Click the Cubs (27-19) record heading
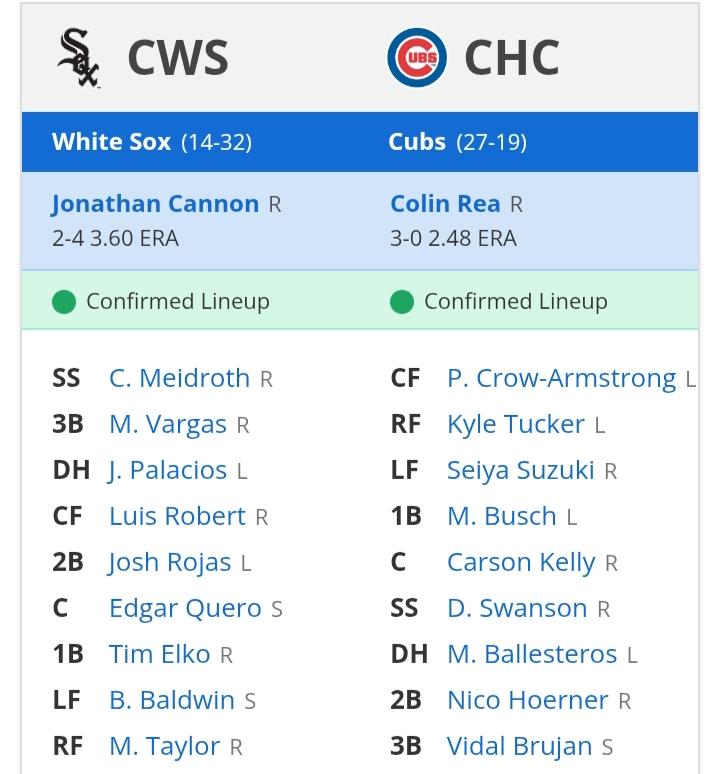Image resolution: width=719 pixels, height=774 pixels. point(457,142)
